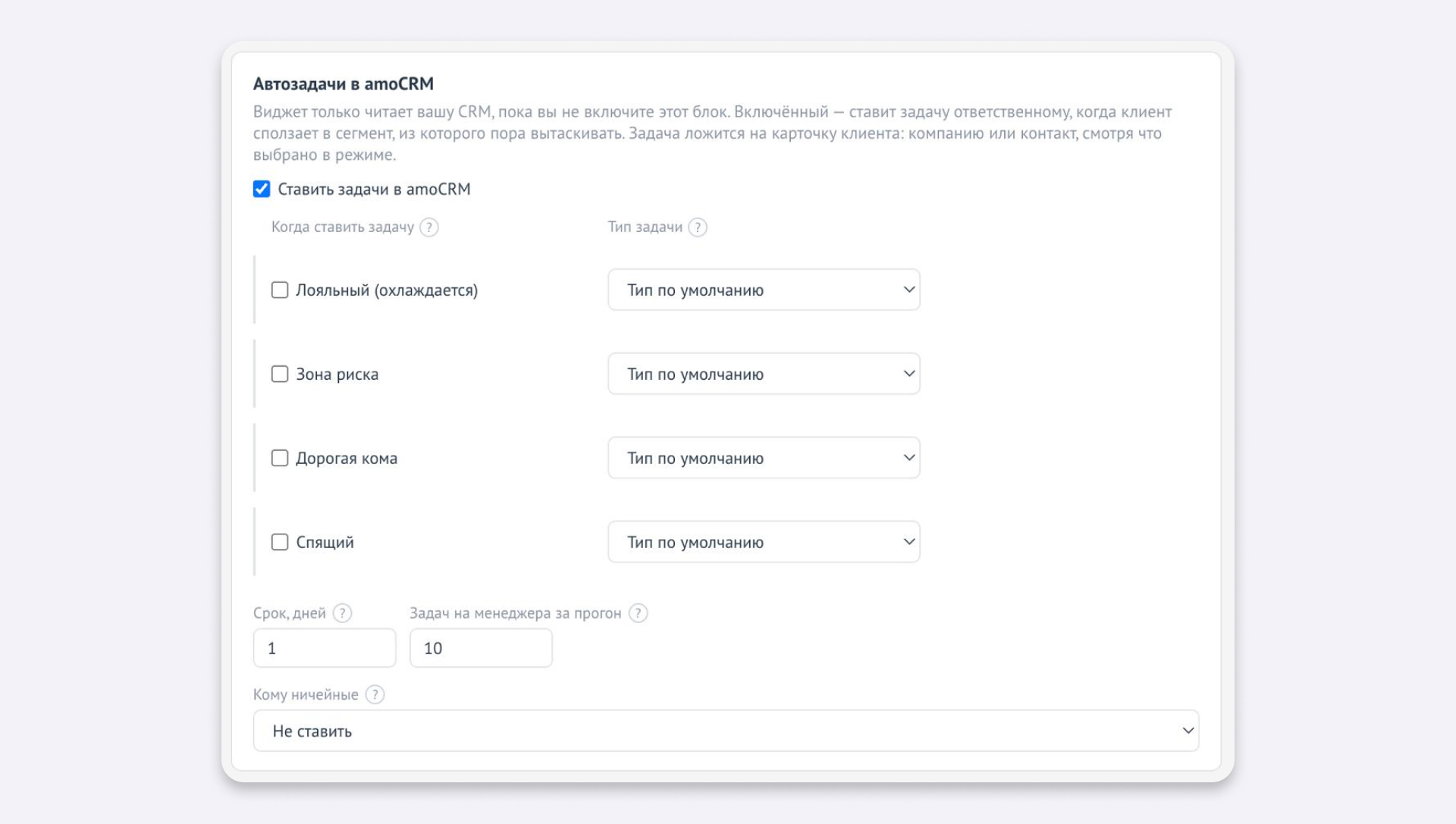Image resolution: width=1456 pixels, height=824 pixels.
Task: Click the Зона риска label text
Action: [337, 374]
